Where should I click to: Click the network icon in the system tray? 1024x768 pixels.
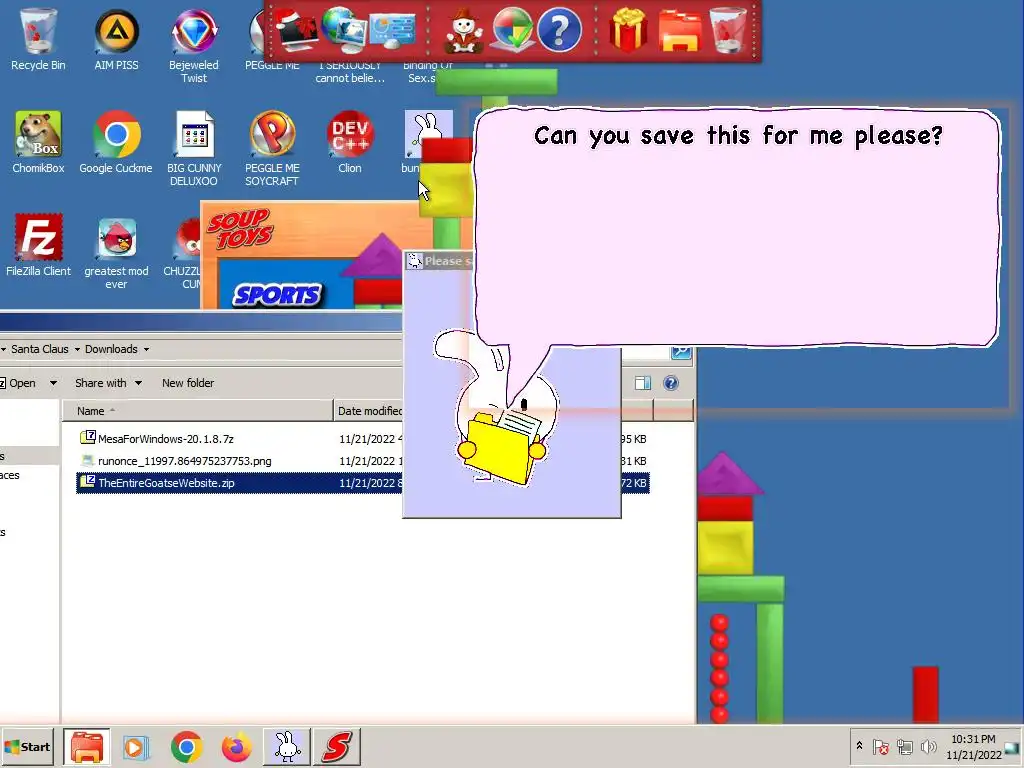904,746
